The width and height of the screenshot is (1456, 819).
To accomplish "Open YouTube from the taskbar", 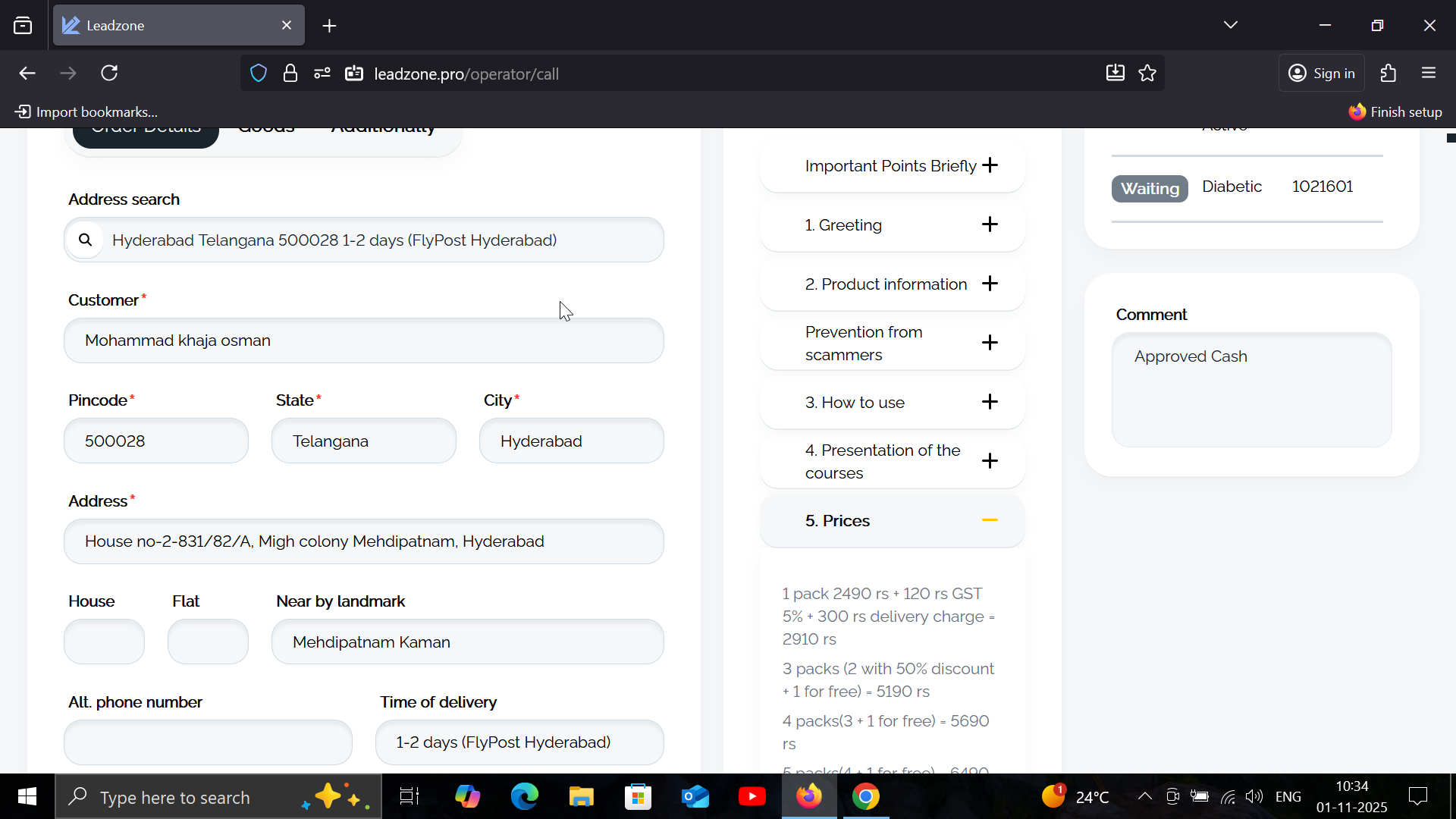I will [x=752, y=797].
